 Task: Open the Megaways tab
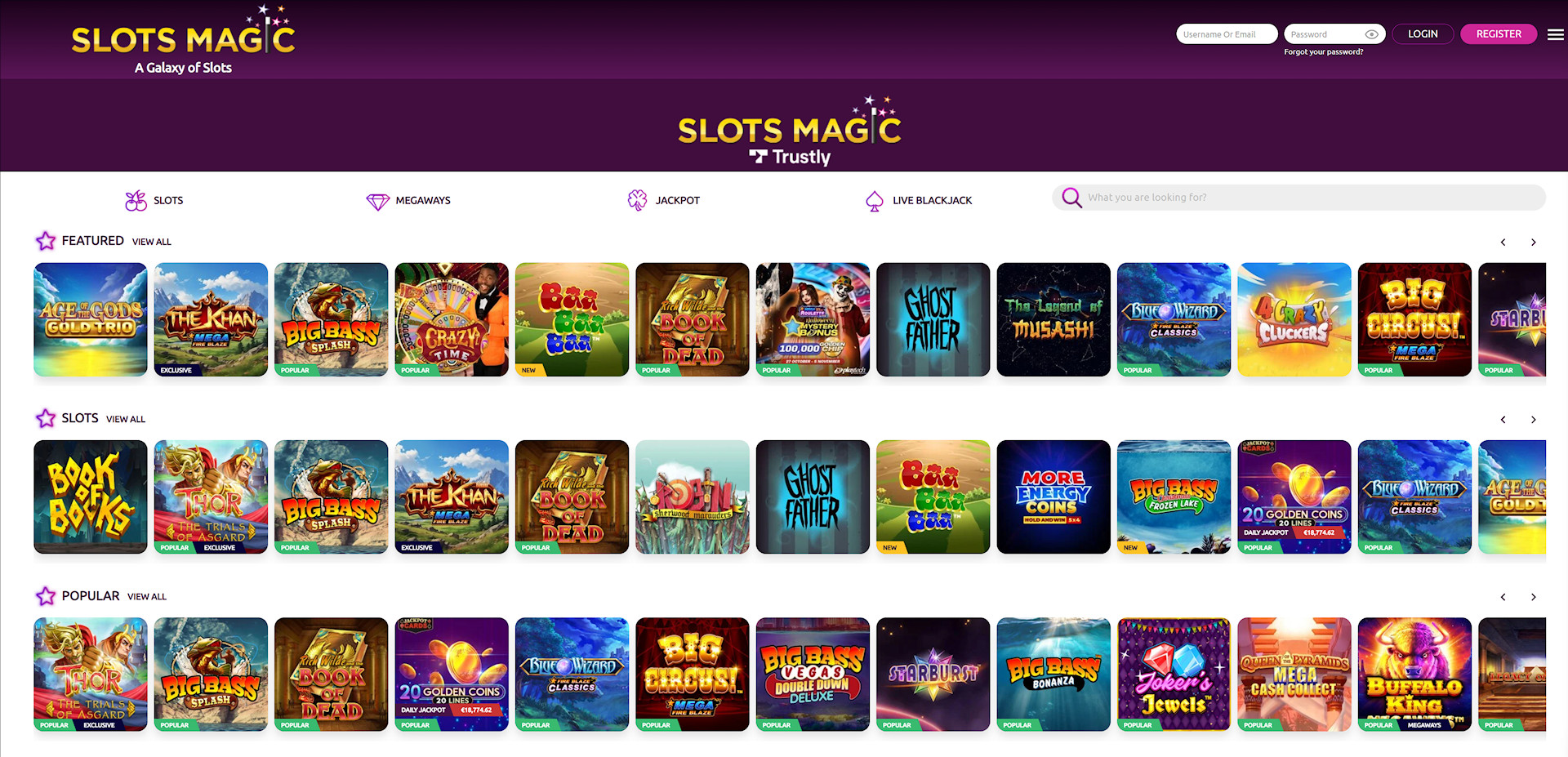423,200
